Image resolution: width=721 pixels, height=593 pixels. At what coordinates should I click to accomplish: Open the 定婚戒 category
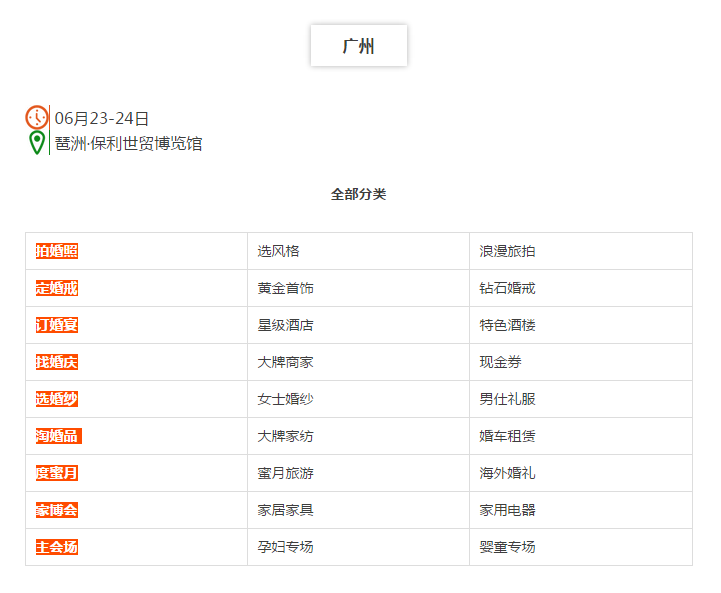click(57, 288)
